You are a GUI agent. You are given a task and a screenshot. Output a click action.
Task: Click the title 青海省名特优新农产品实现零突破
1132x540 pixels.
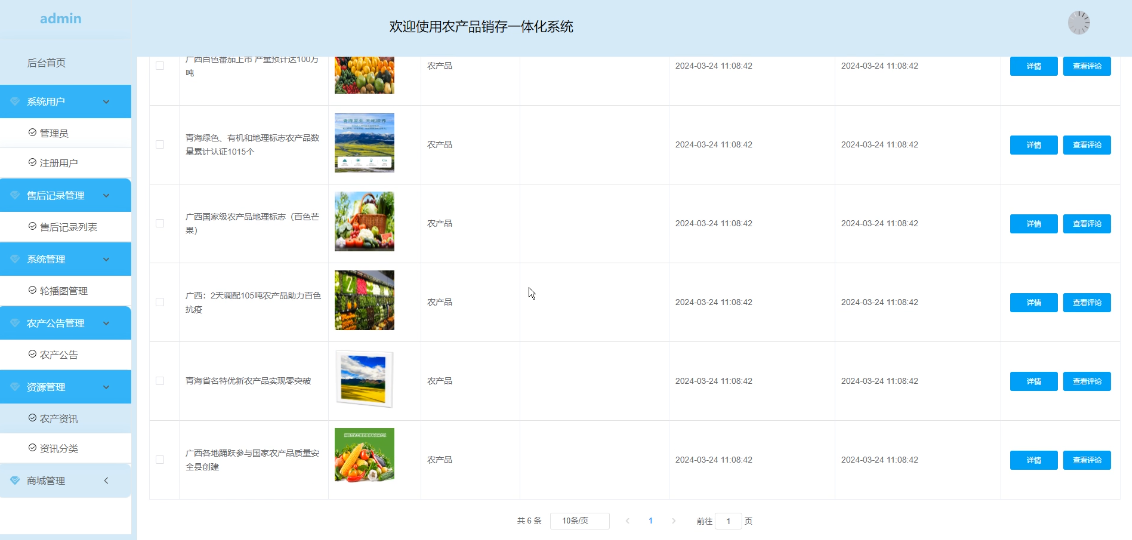248,380
